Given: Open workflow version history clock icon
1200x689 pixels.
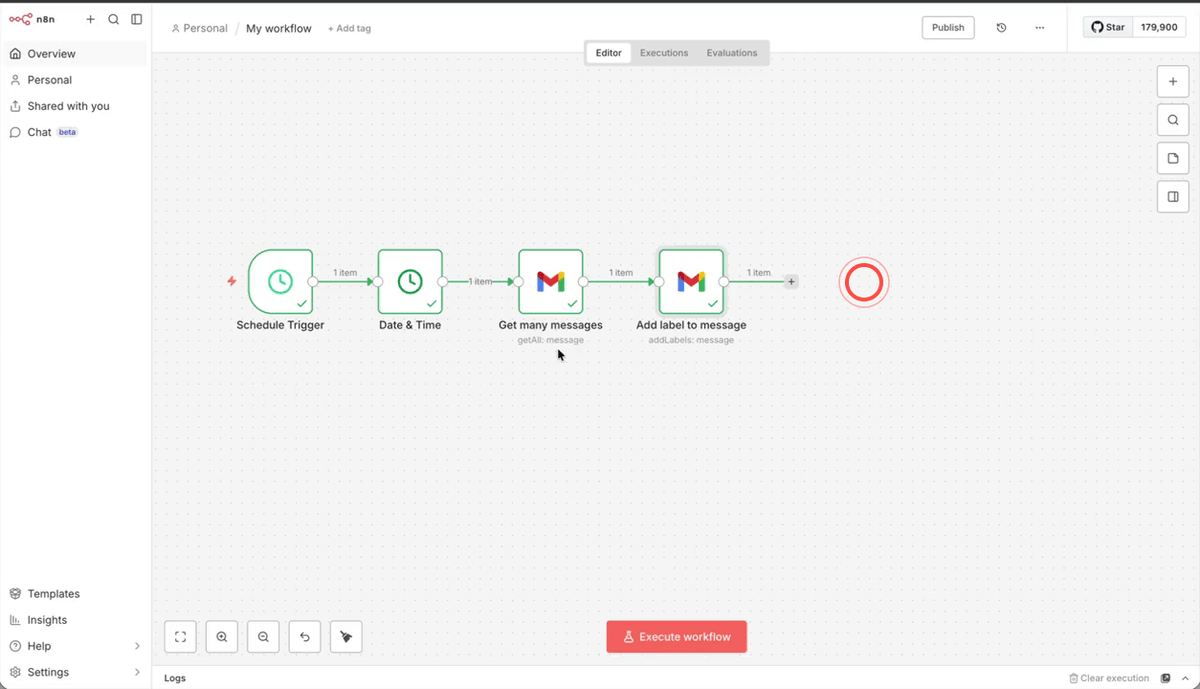Looking at the screenshot, I should (x=1001, y=27).
